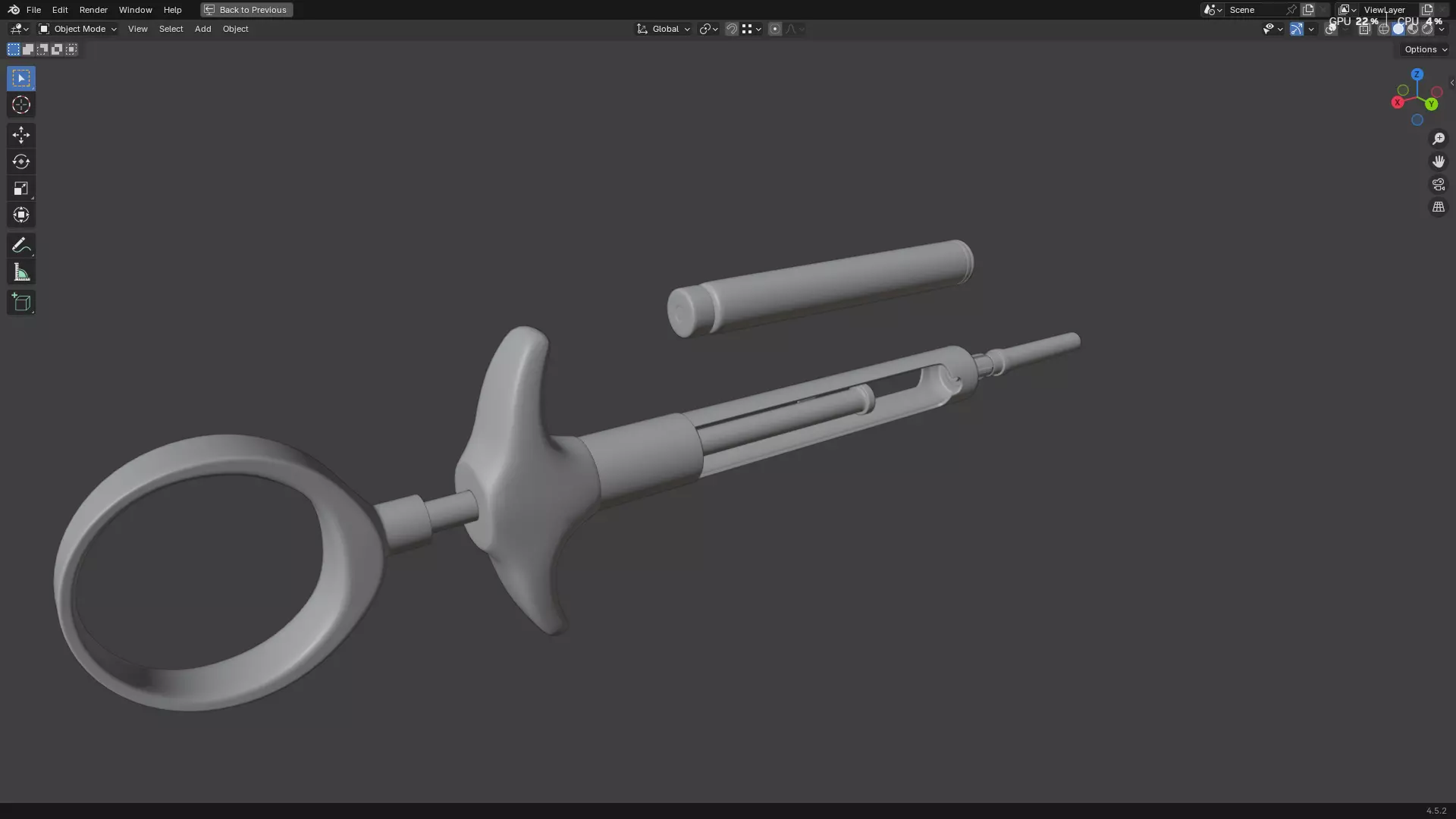
Task: Toggle proportional editing
Action: point(775,29)
